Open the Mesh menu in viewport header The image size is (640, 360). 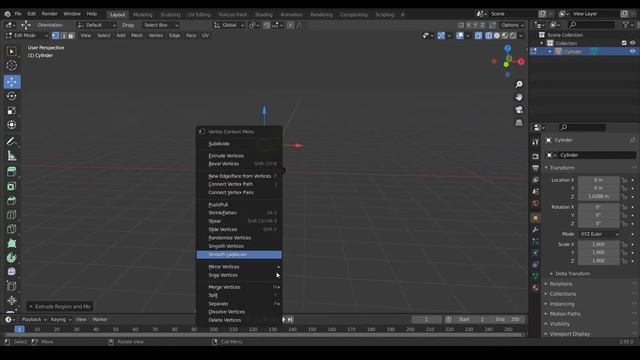click(x=137, y=36)
